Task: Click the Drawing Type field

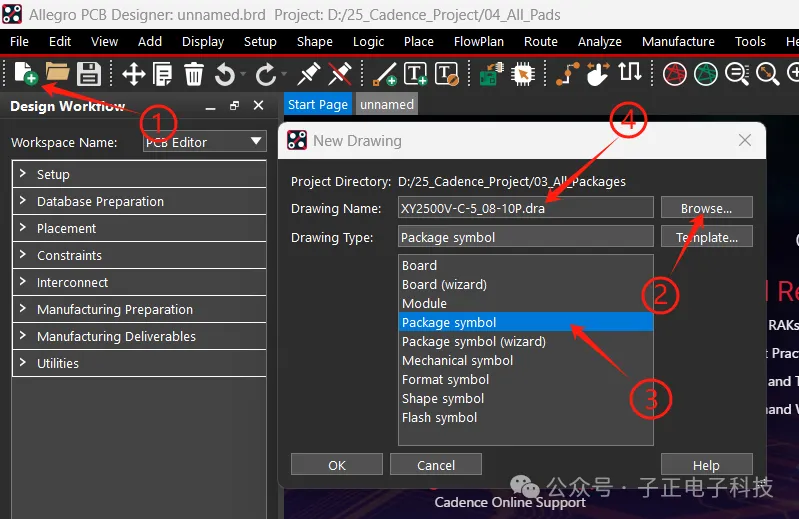Action: pyautogui.click(x=525, y=237)
